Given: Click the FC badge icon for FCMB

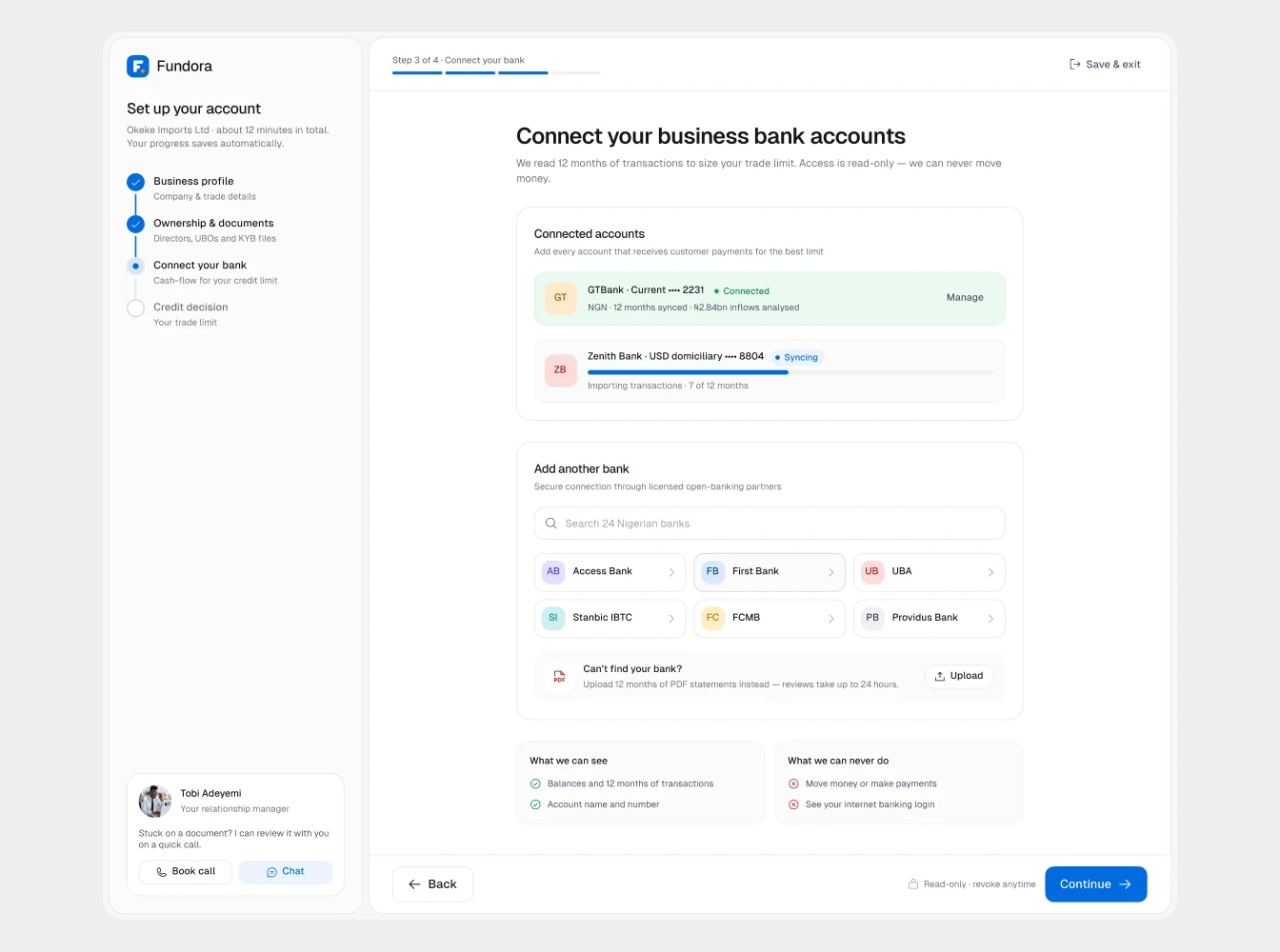Looking at the screenshot, I should click(712, 618).
